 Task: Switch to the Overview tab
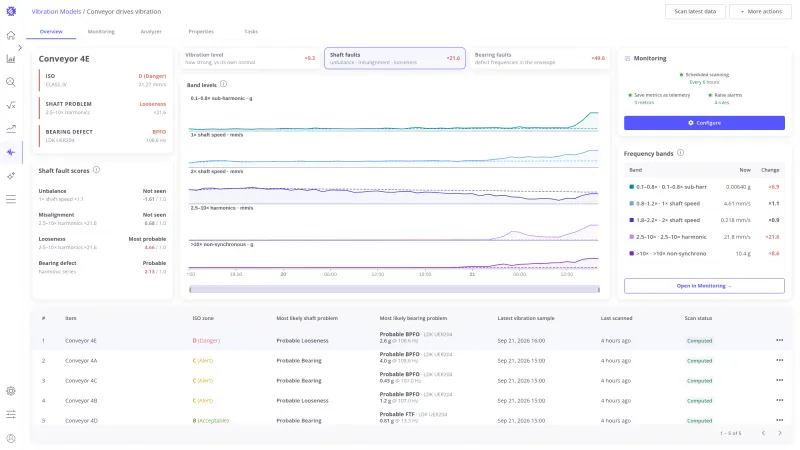point(51,32)
